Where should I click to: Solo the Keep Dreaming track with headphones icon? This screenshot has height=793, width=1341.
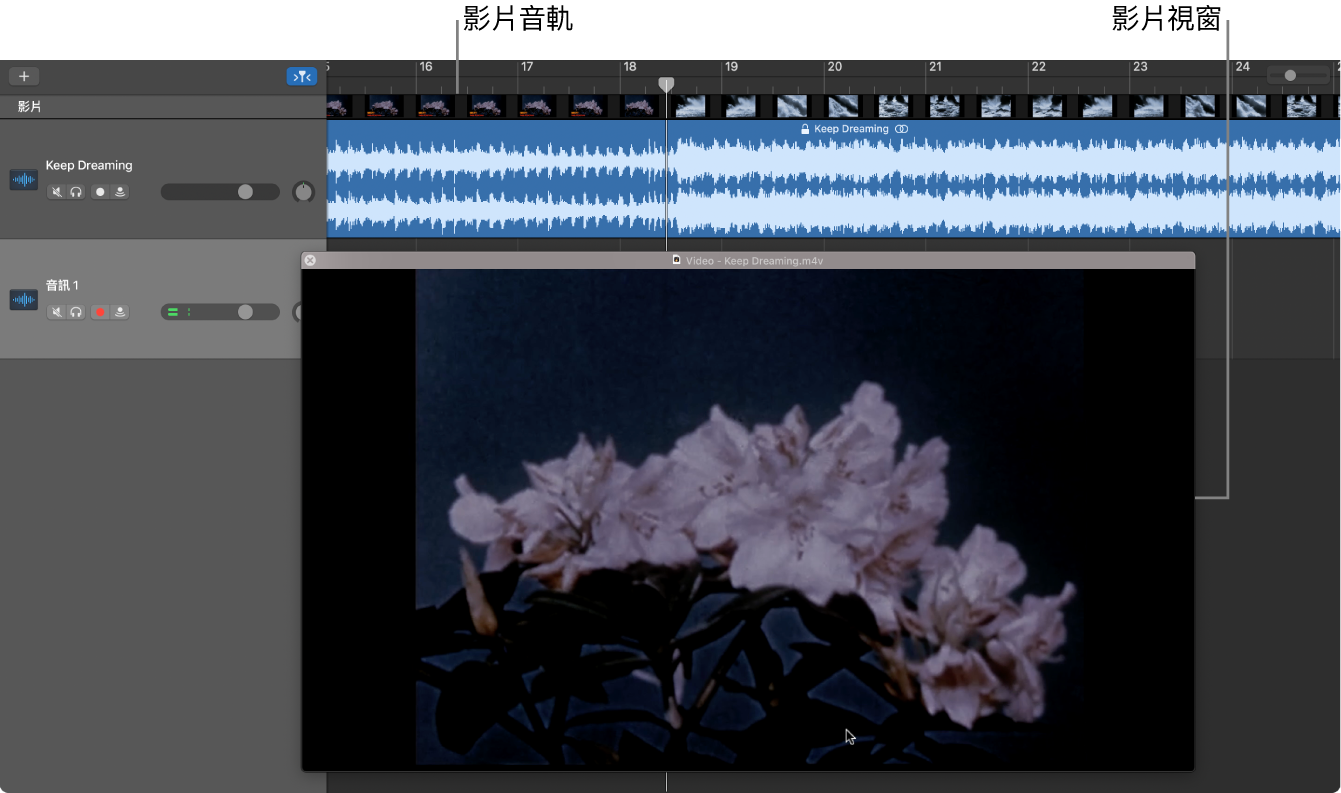[76, 191]
